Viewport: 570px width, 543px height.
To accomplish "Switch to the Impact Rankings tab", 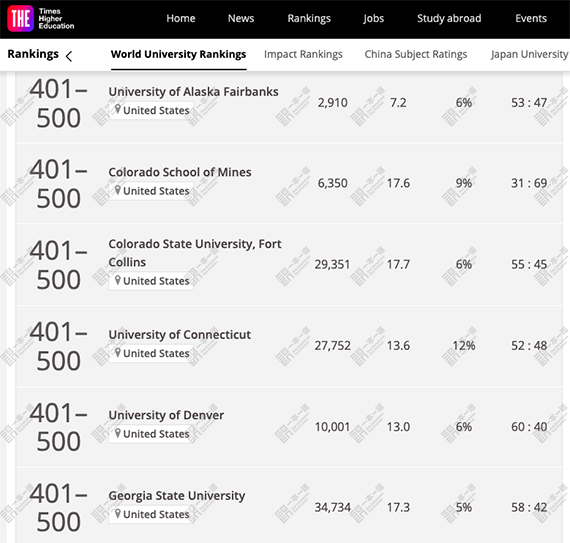I will pos(303,55).
